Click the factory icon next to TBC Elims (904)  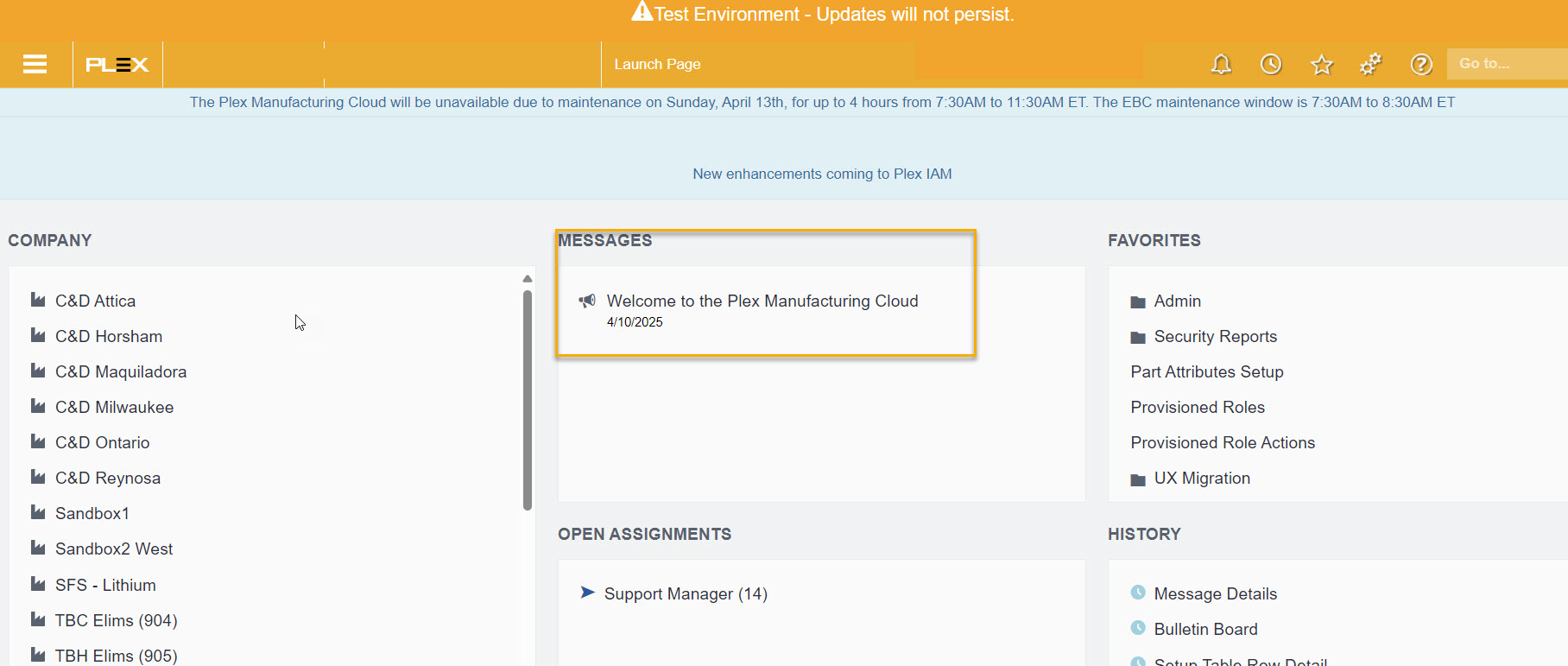coord(38,619)
